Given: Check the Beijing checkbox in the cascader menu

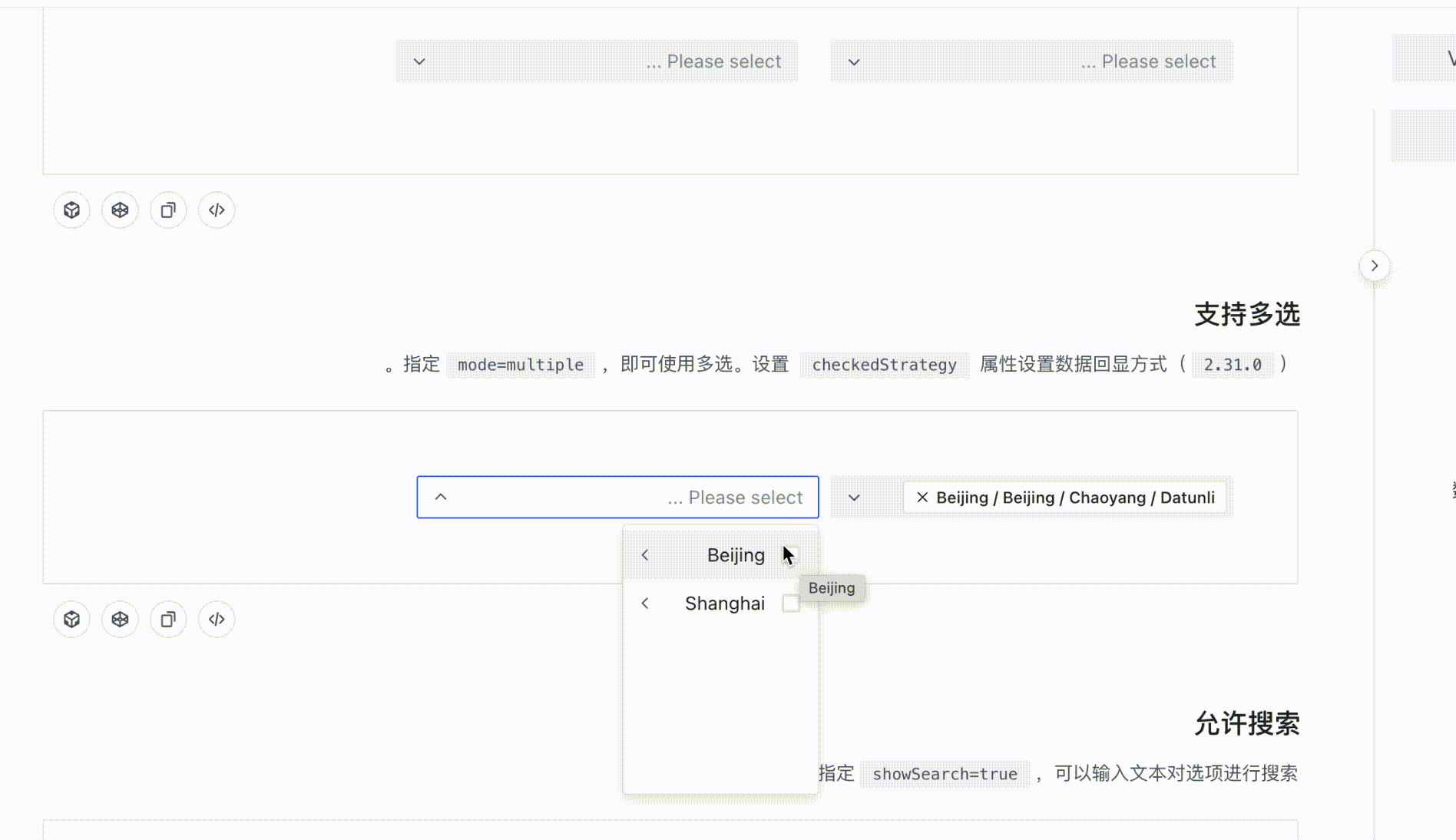Looking at the screenshot, I should pyautogui.click(x=791, y=554).
